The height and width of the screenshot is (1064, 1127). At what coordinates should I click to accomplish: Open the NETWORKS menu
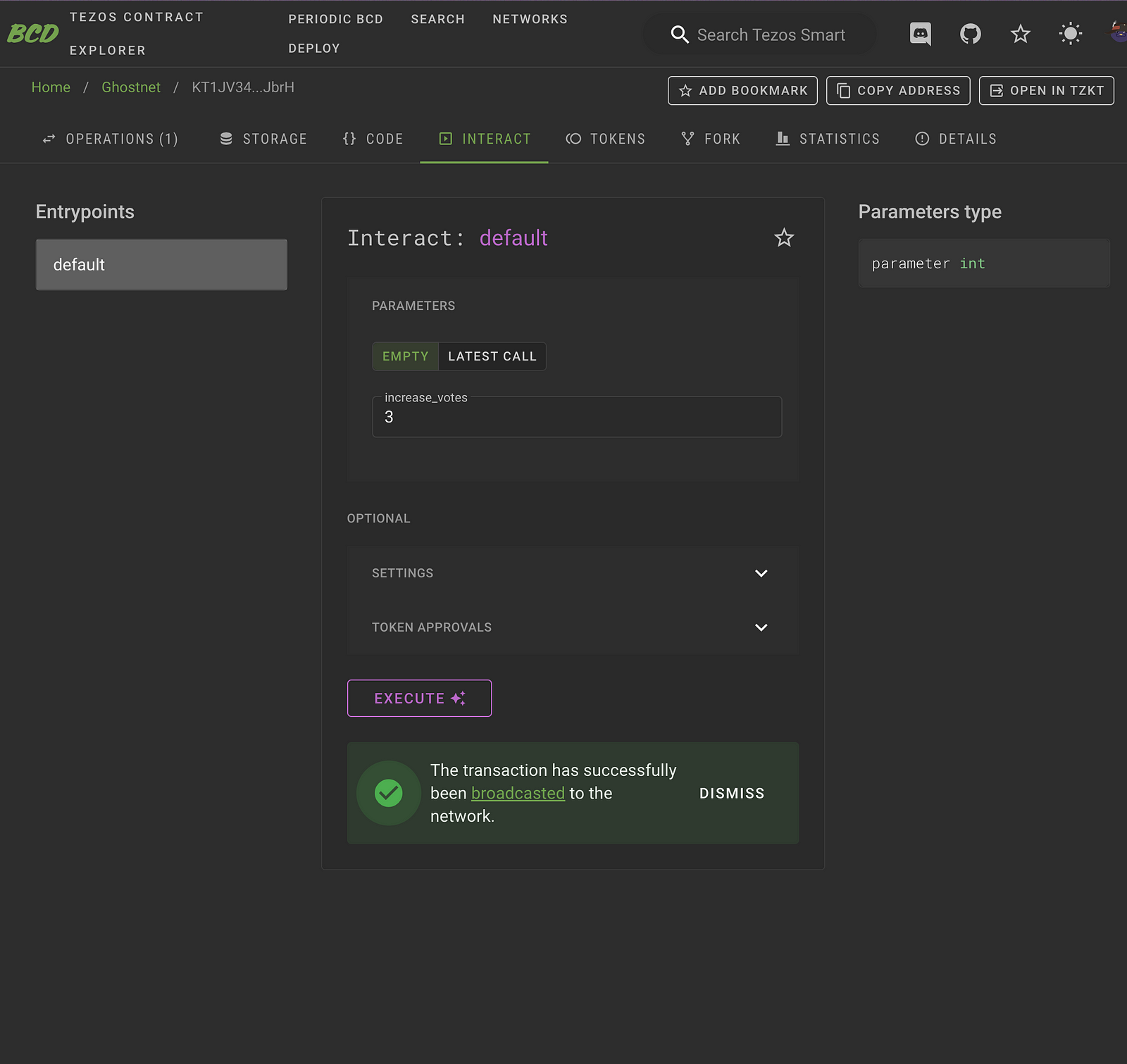point(530,19)
